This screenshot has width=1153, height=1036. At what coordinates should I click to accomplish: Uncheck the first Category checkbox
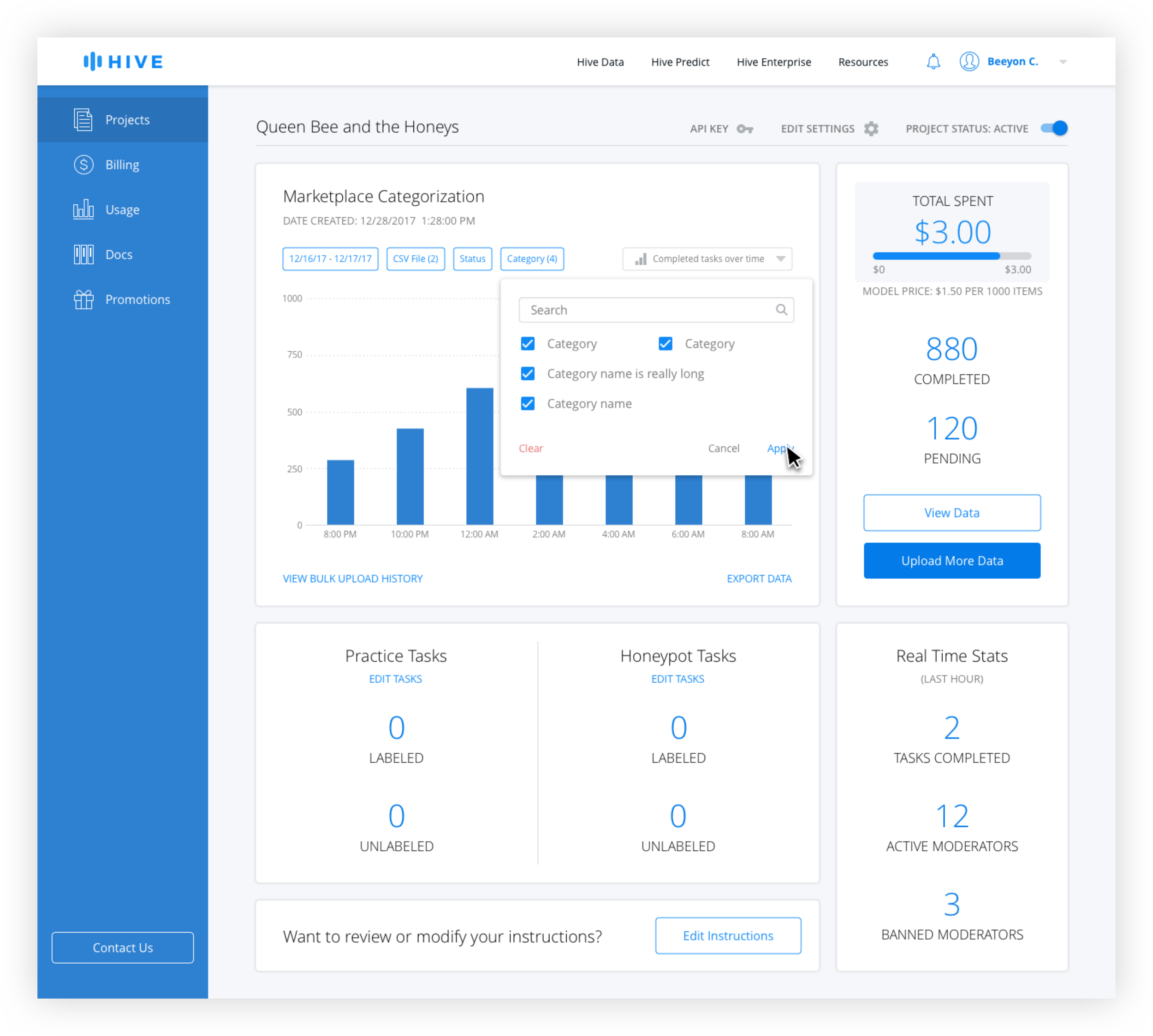click(528, 343)
